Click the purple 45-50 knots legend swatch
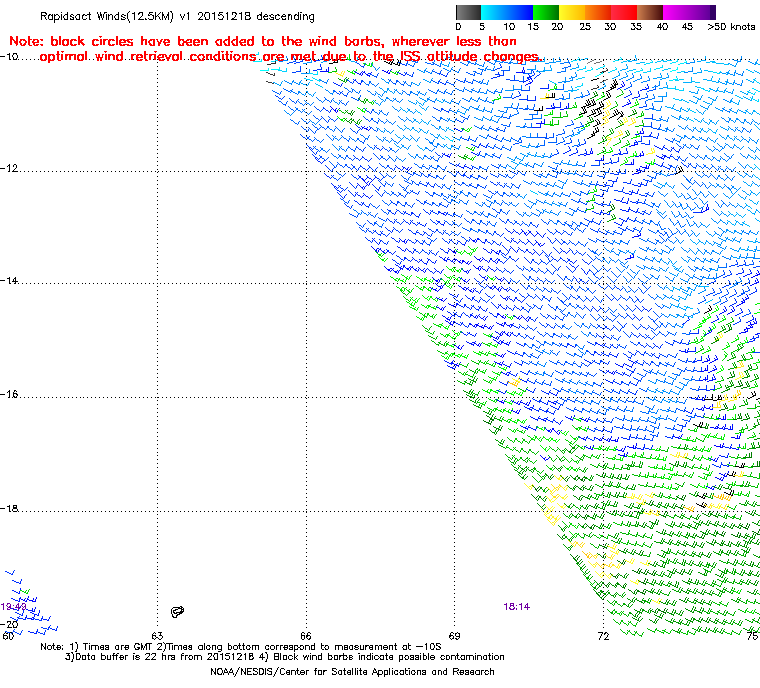Image resolution: width=760 pixels, height=688 pixels. (702, 12)
